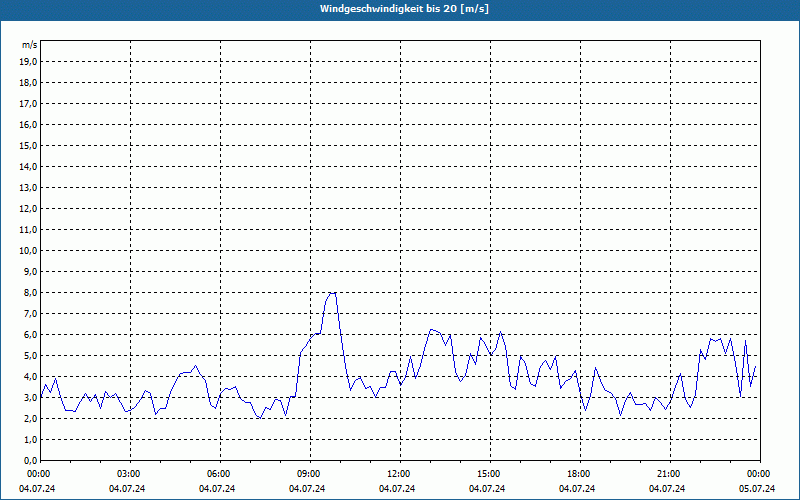
Task: Select the '04.07.24' date under 03:00
Action: coord(127,489)
